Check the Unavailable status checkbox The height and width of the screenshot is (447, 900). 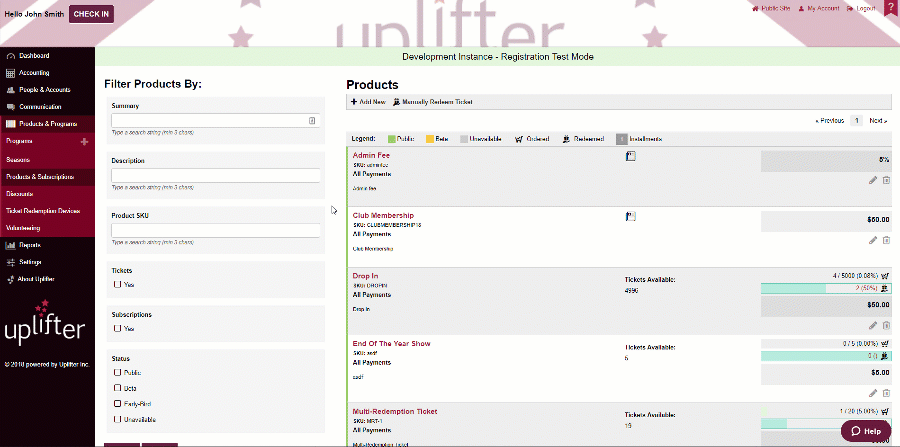click(x=118, y=419)
